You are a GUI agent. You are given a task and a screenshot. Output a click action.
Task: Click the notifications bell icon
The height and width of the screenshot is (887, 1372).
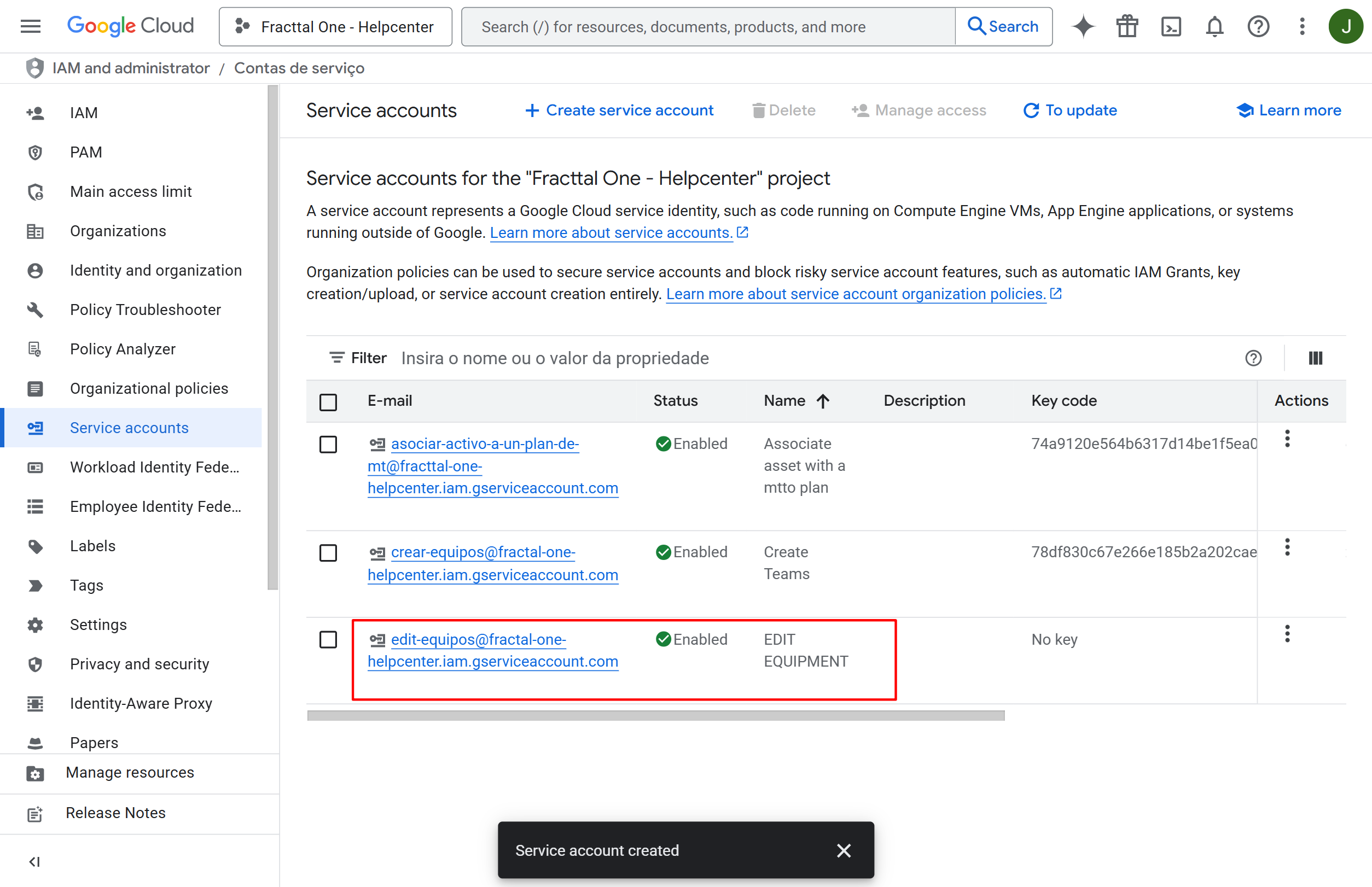click(x=1214, y=26)
